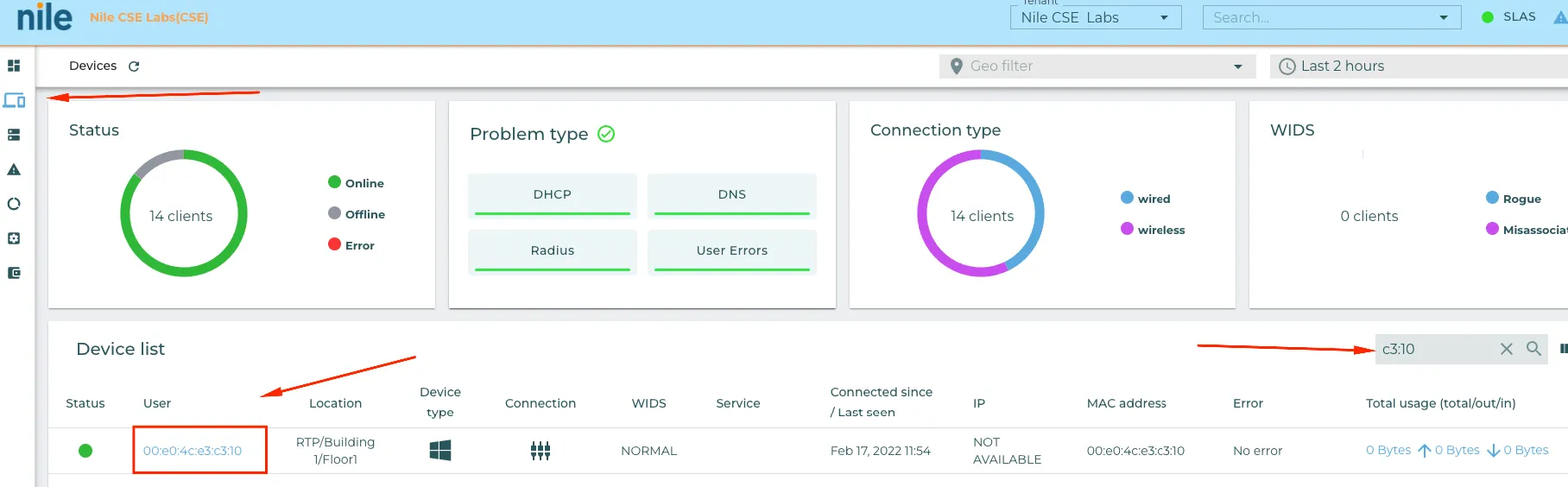Toggle the Misassociation WIDS legend
This screenshot has height=487, width=1568.
click(1527, 230)
